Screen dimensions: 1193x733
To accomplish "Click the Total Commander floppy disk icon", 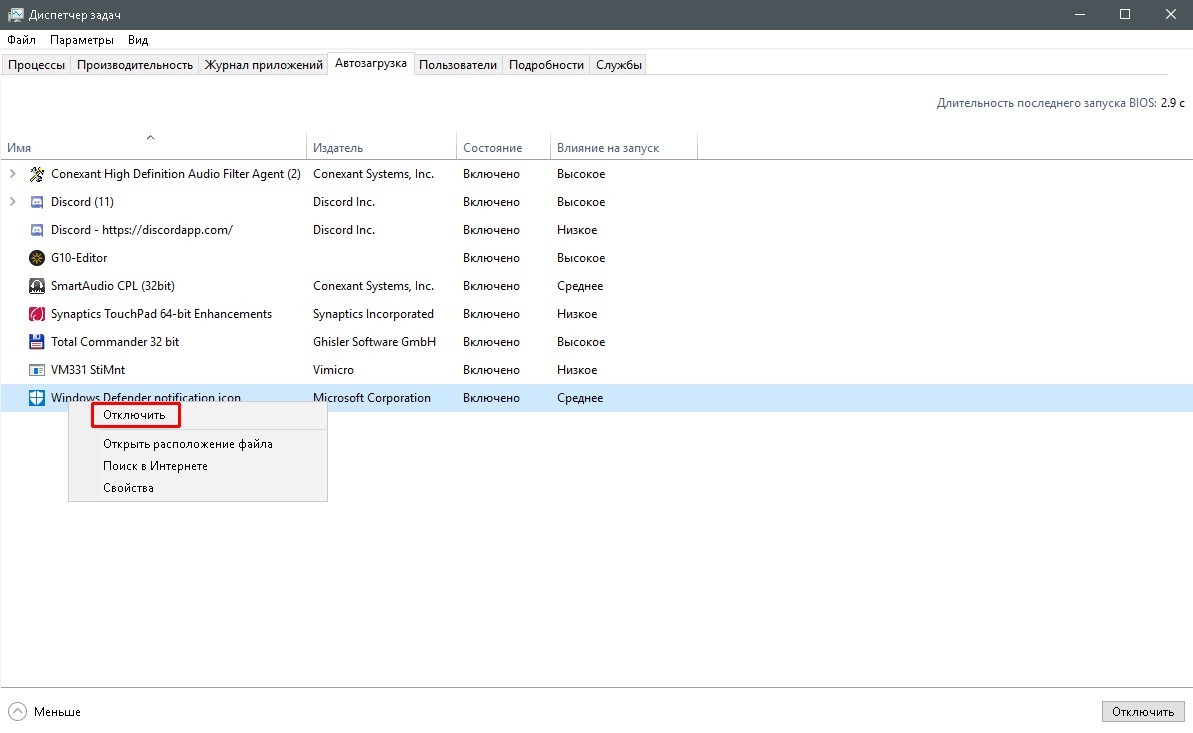I will click(37, 342).
